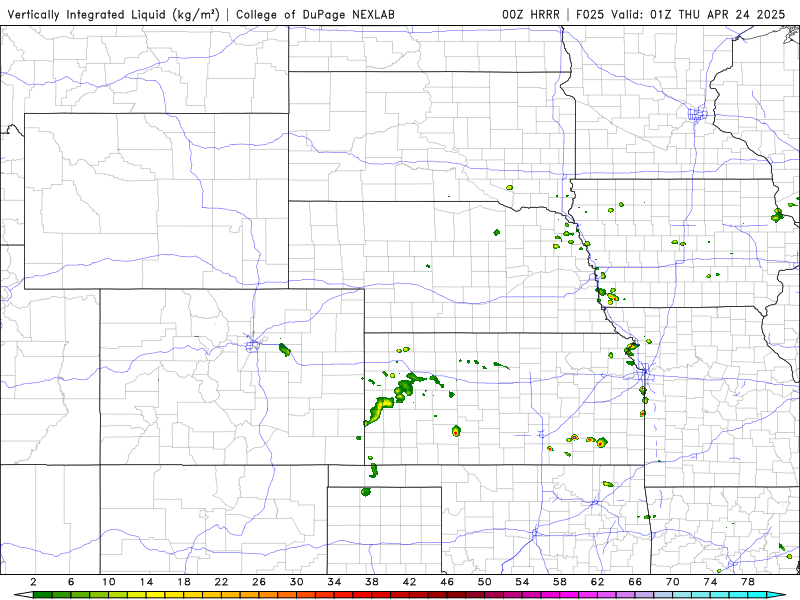This screenshot has height=600, width=800.
Task: Click the "F025 Valid: 01Z THU APR 24 2025" text
Action: (681, 14)
